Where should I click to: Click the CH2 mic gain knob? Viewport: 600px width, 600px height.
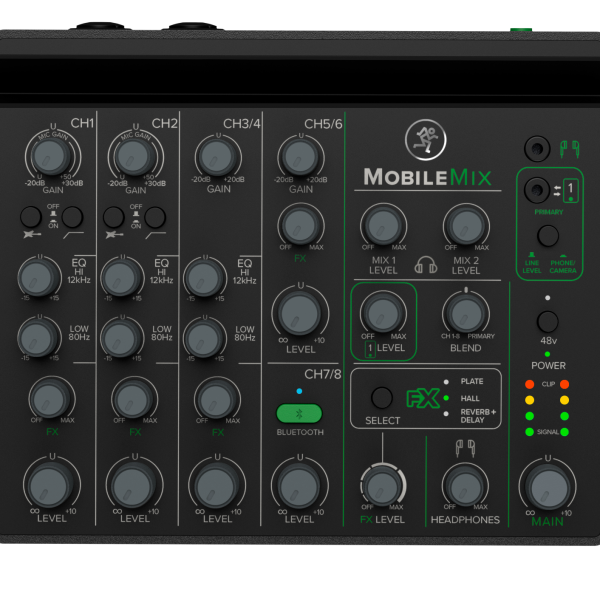pos(134,157)
